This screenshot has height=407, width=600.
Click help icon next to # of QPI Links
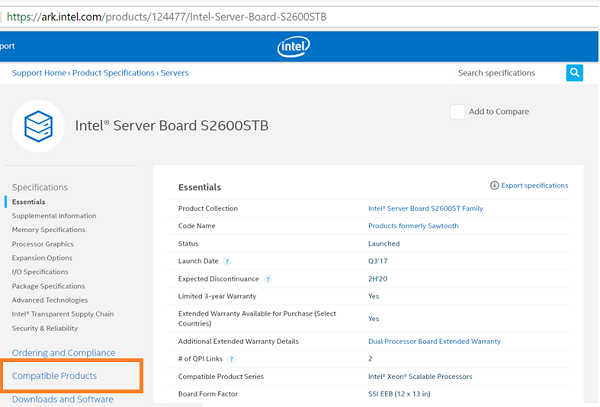[232, 358]
